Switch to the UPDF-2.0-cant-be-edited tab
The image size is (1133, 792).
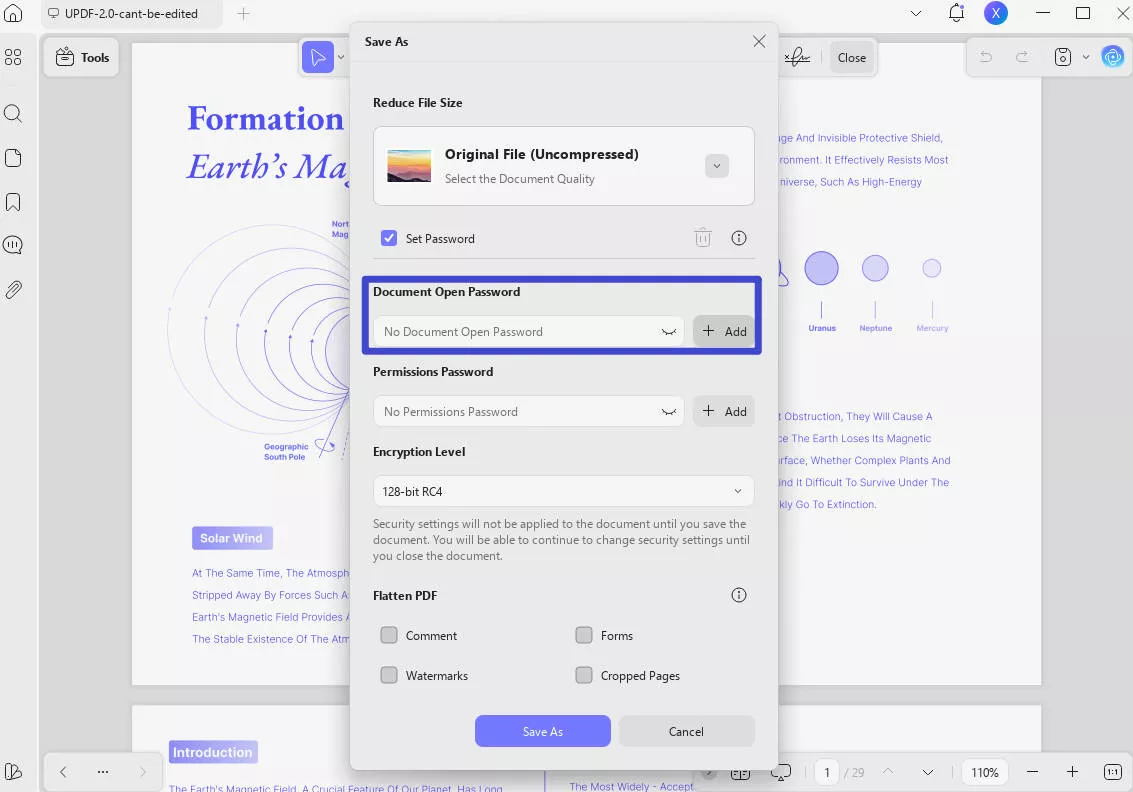pos(132,14)
